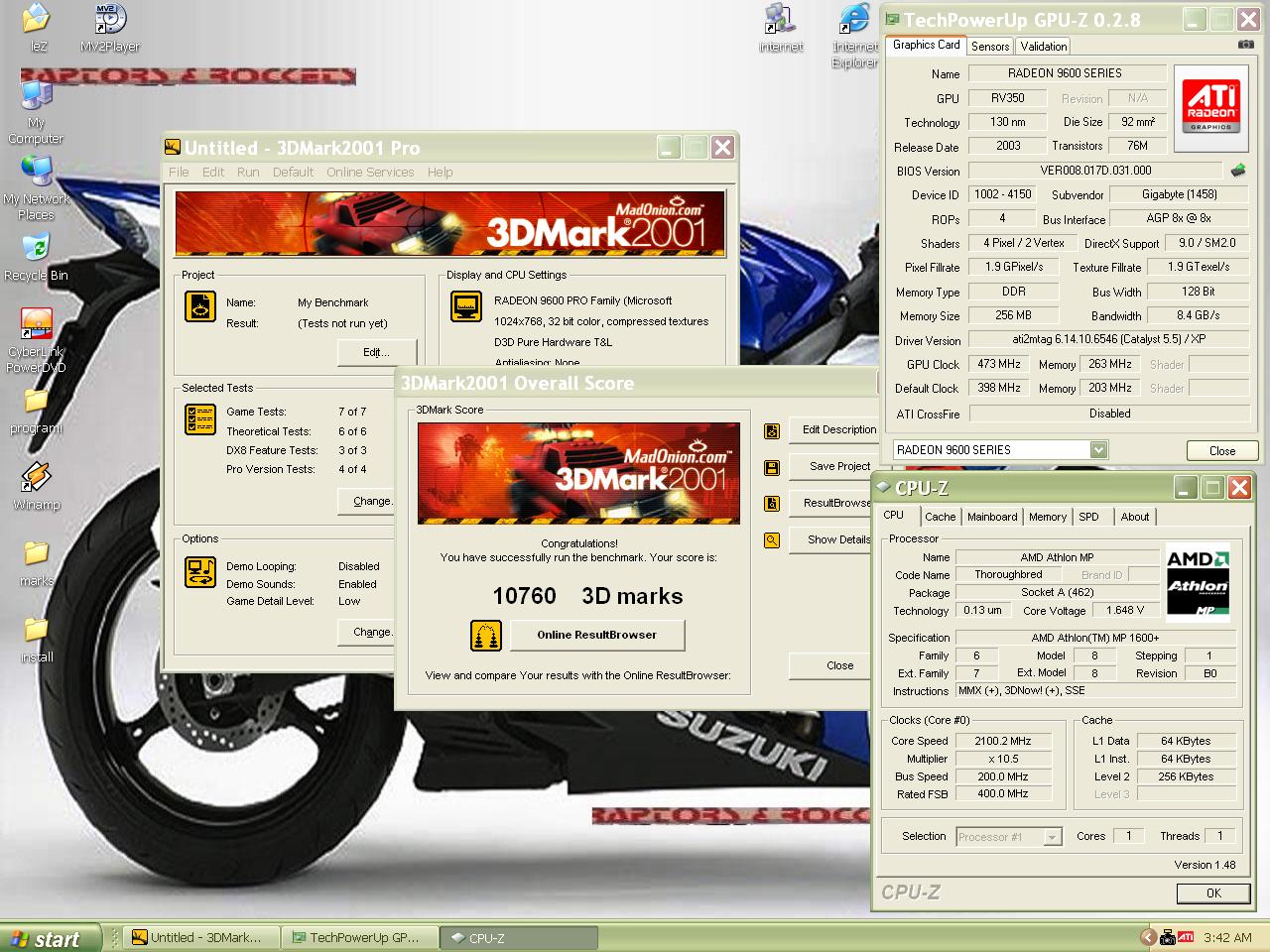The height and width of the screenshot is (952, 1270).
Task: Switch to the Sensors tab in GPU-Z
Action: point(990,47)
